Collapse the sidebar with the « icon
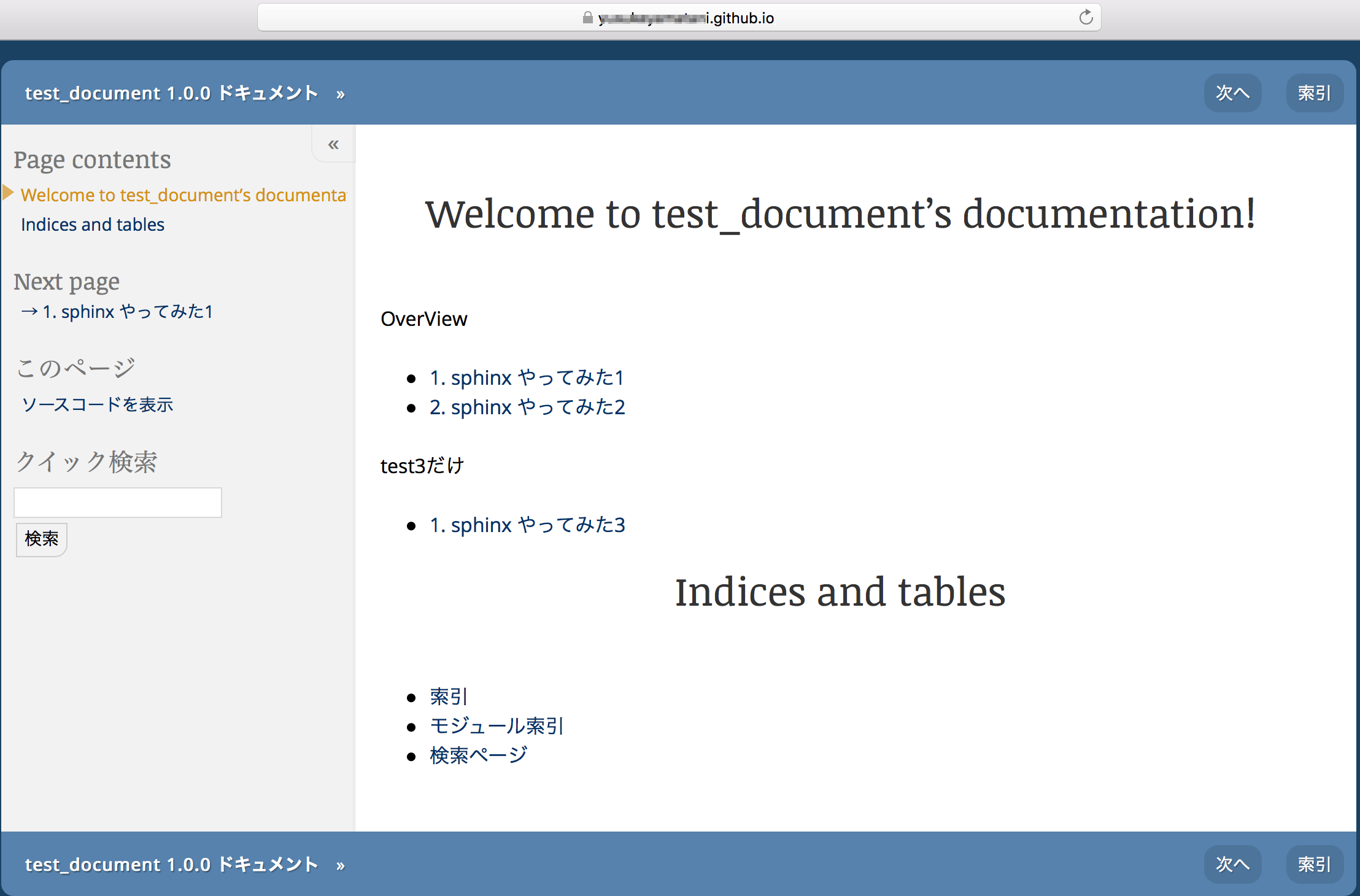Image resolution: width=1360 pixels, height=896 pixels. 333,144
